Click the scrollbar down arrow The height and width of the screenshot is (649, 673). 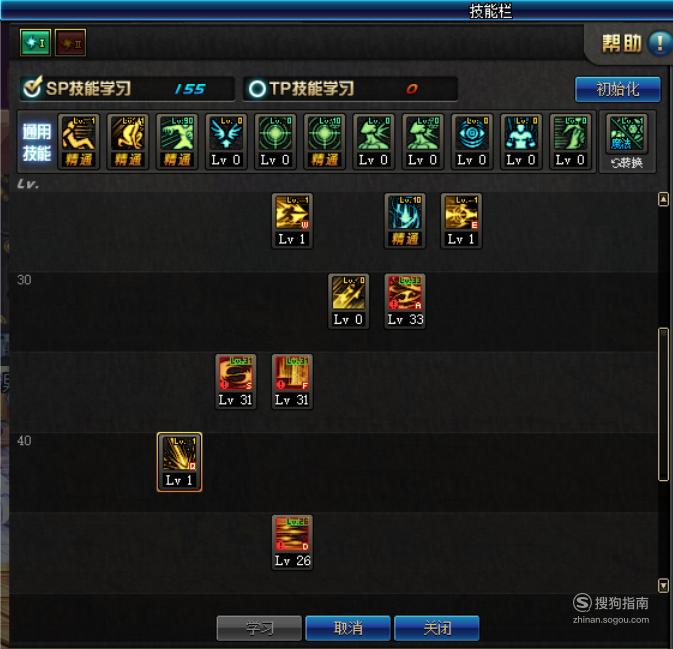click(x=663, y=585)
